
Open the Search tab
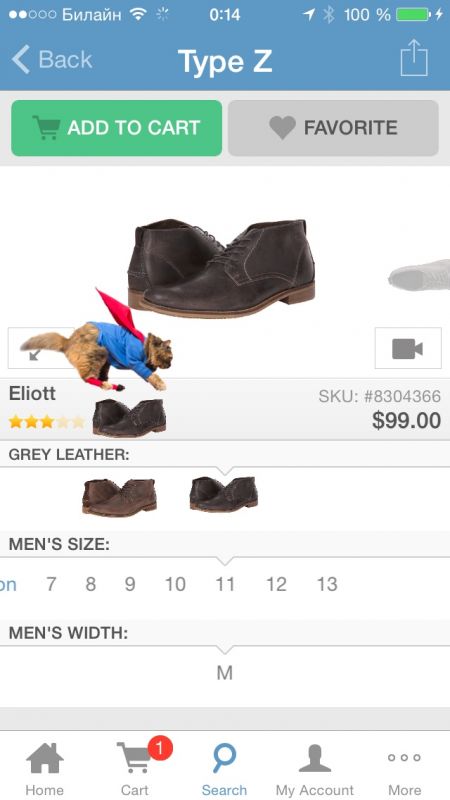[x=224, y=767]
